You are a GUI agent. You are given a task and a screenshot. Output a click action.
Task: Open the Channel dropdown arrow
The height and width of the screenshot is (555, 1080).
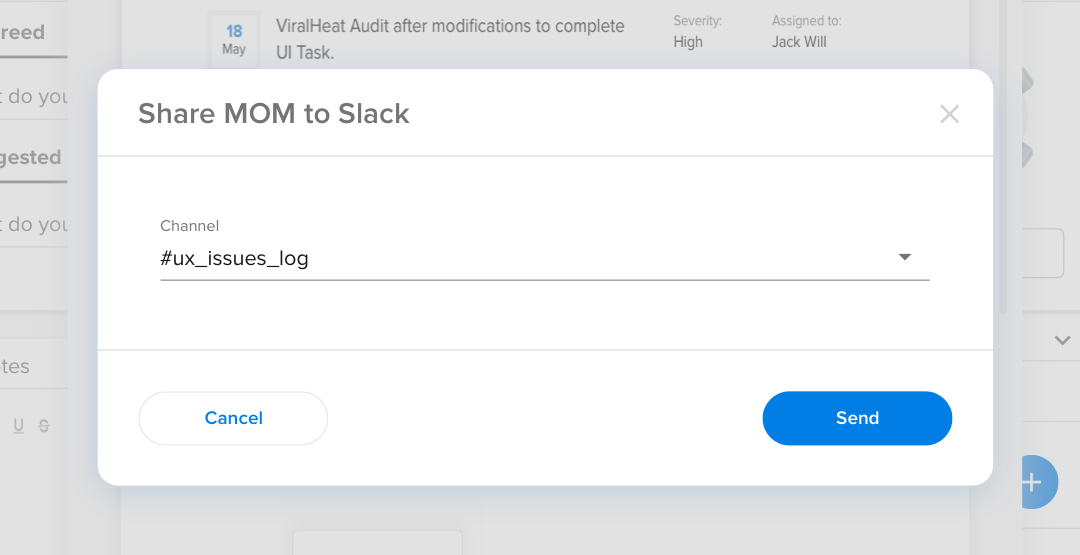pos(904,257)
